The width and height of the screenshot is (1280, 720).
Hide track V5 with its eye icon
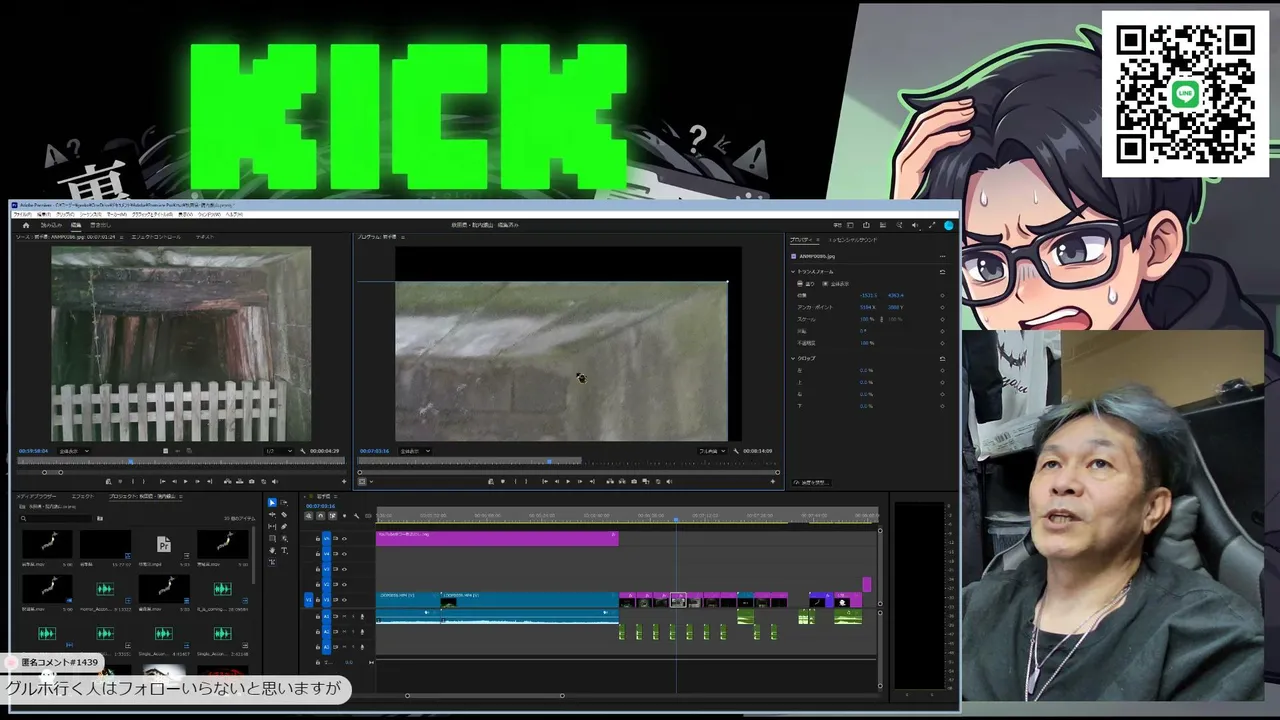pyautogui.click(x=344, y=539)
